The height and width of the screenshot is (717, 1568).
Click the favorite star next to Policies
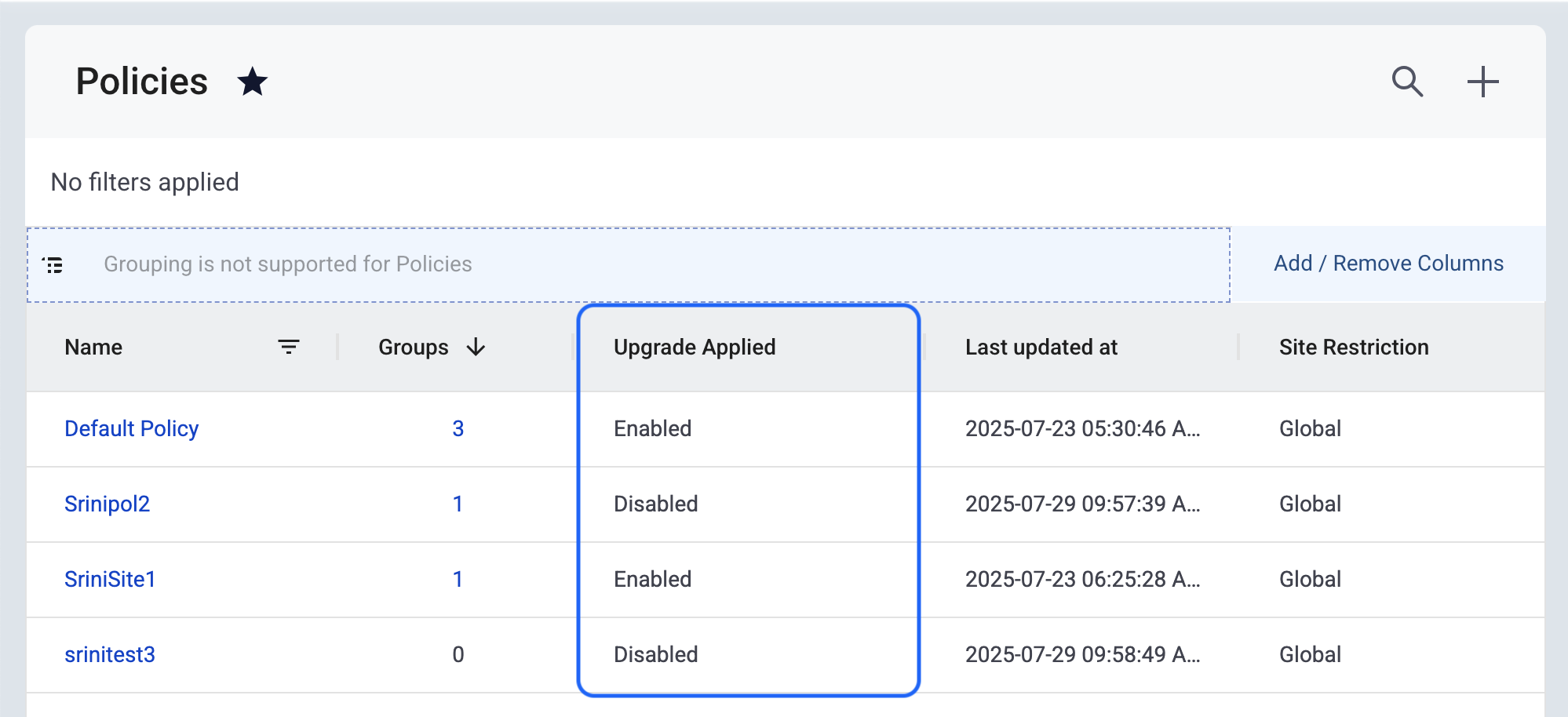[252, 82]
